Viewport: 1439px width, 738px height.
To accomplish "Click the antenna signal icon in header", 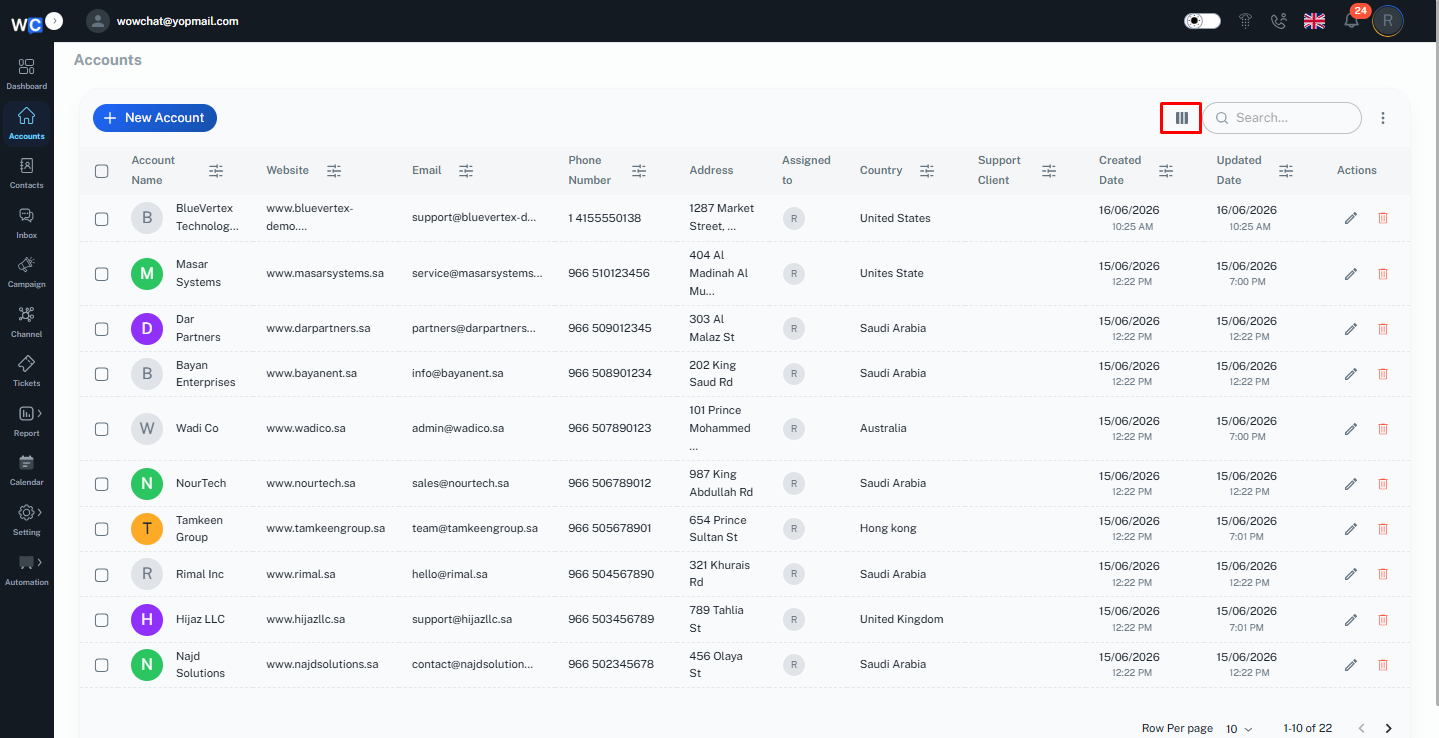I will pyautogui.click(x=1245, y=21).
